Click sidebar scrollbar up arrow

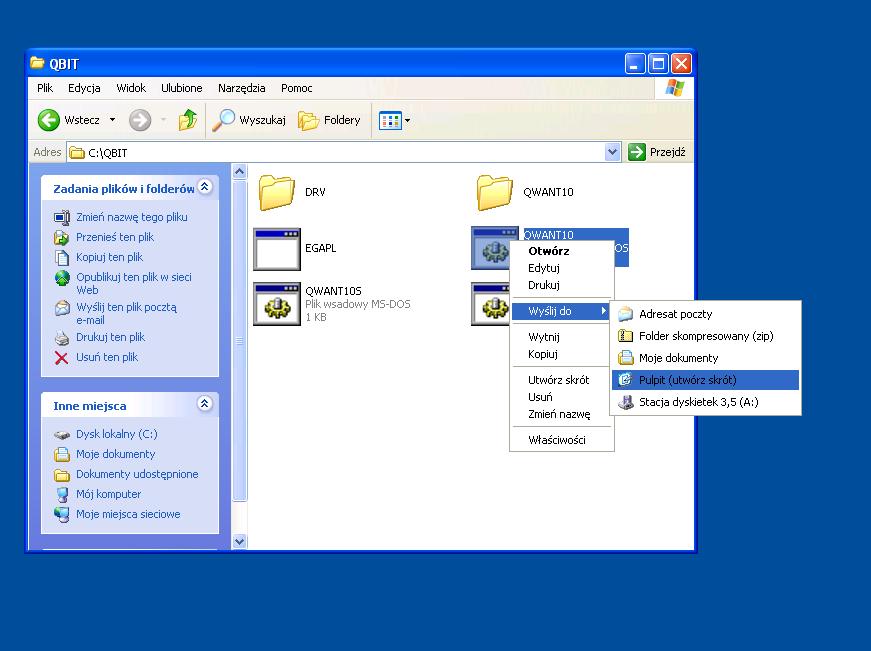(x=239, y=172)
